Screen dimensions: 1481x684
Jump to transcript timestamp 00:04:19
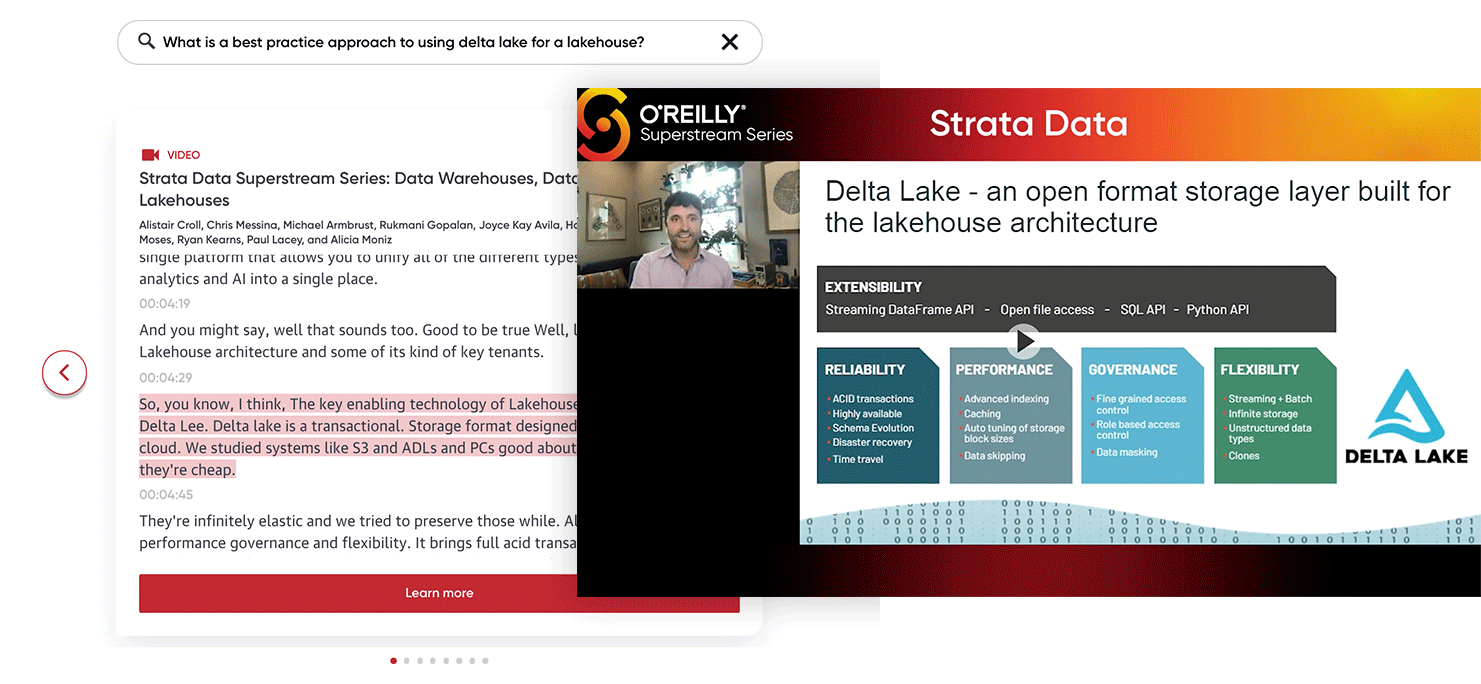pos(165,303)
